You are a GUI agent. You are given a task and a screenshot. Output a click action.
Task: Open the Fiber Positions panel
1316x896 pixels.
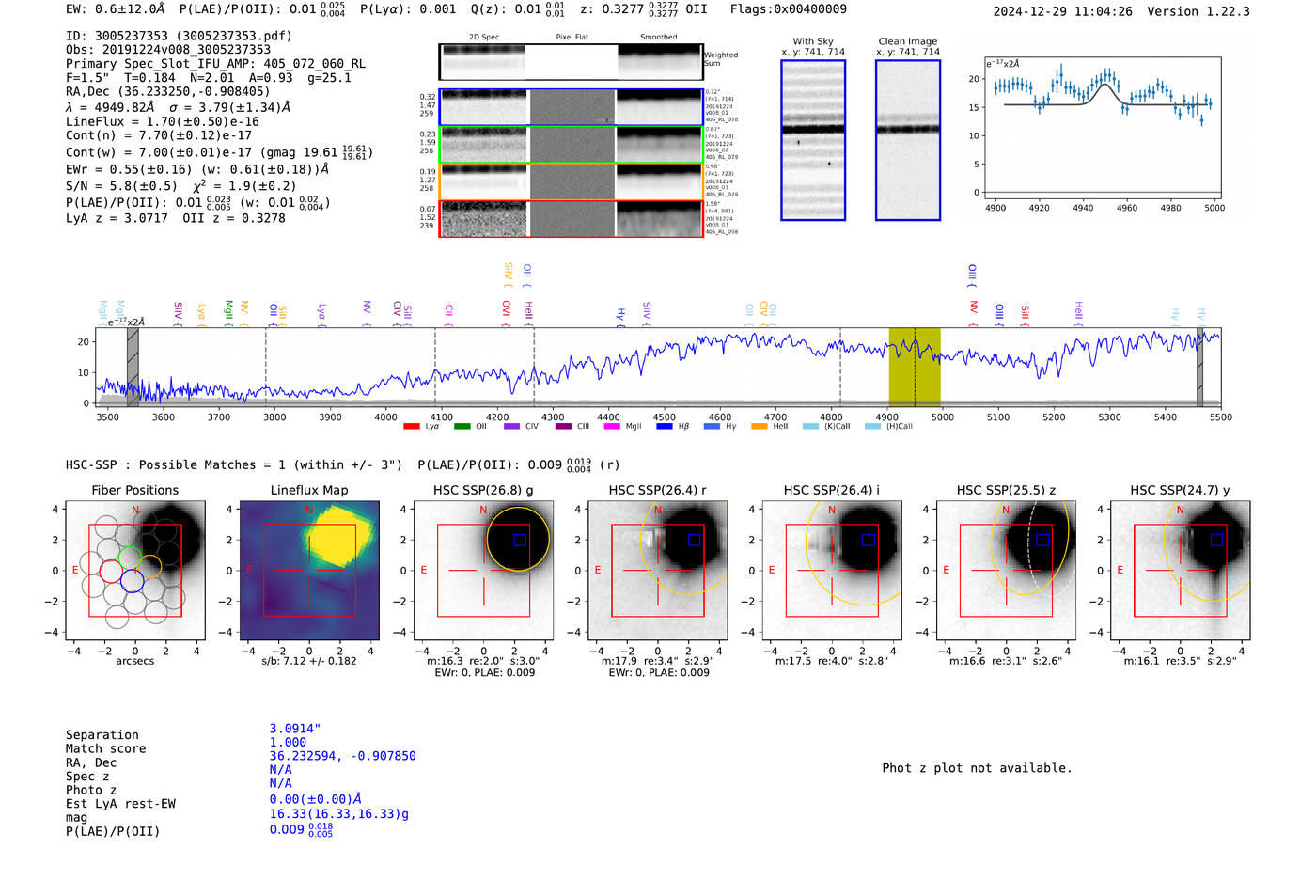click(135, 570)
